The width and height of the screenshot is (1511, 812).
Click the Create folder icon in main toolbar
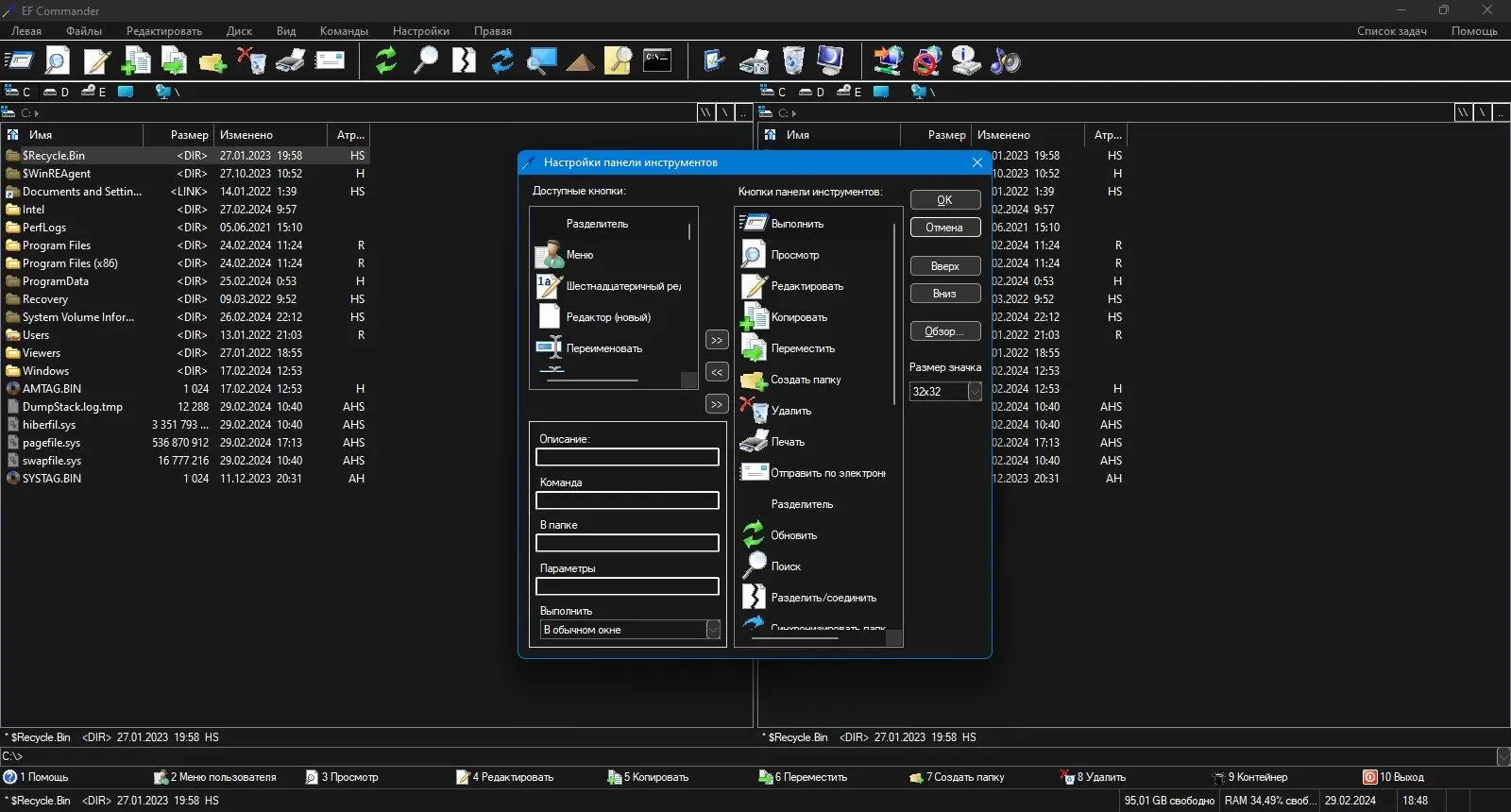click(212, 61)
